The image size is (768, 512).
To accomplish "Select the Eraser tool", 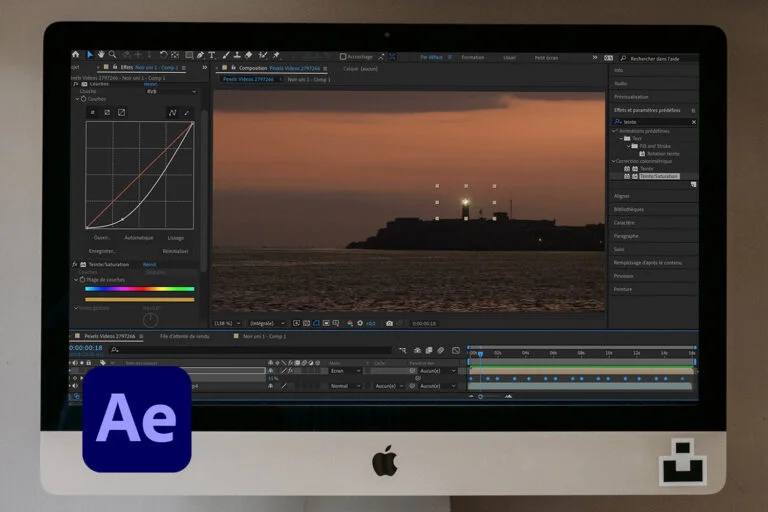I will [x=249, y=55].
